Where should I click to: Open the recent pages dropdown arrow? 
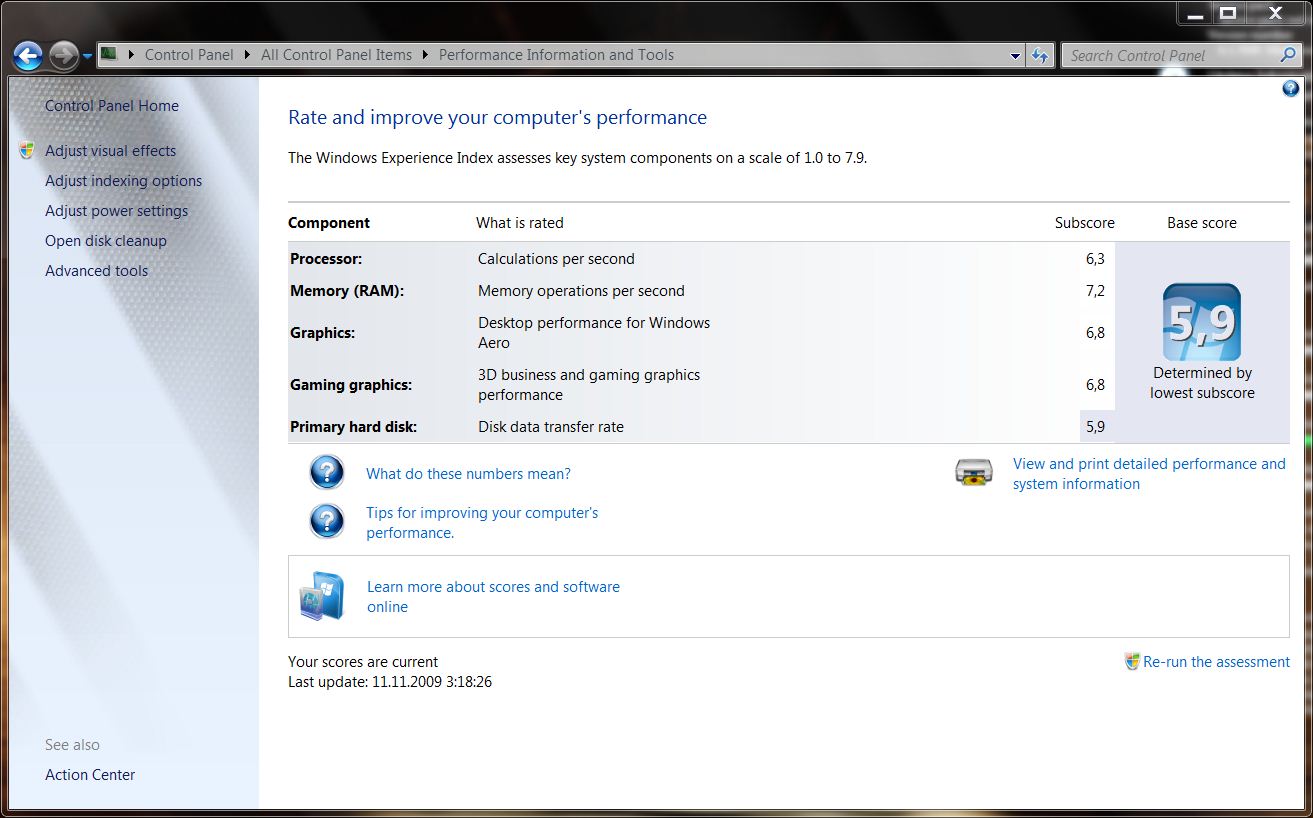87,56
